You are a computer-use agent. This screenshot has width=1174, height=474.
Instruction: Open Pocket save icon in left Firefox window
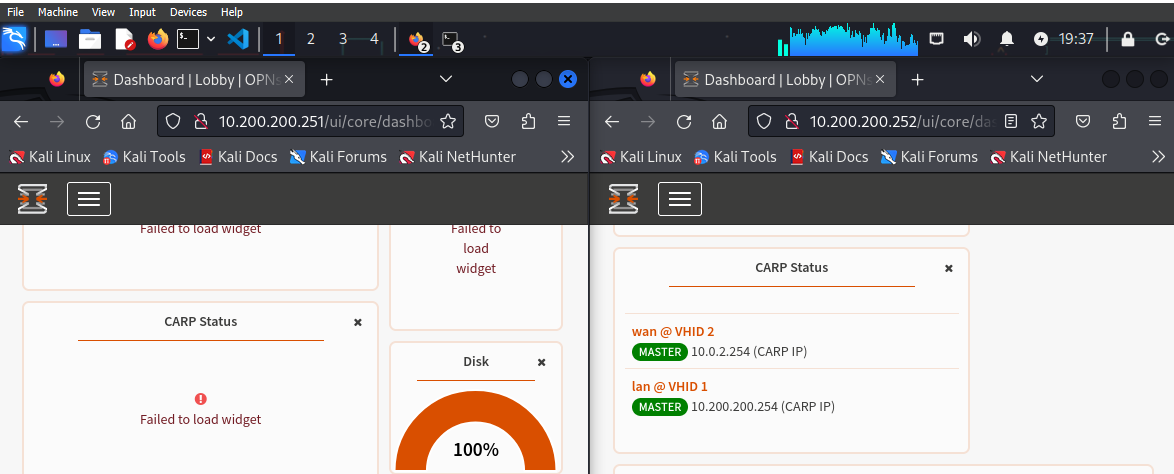[x=492, y=121]
